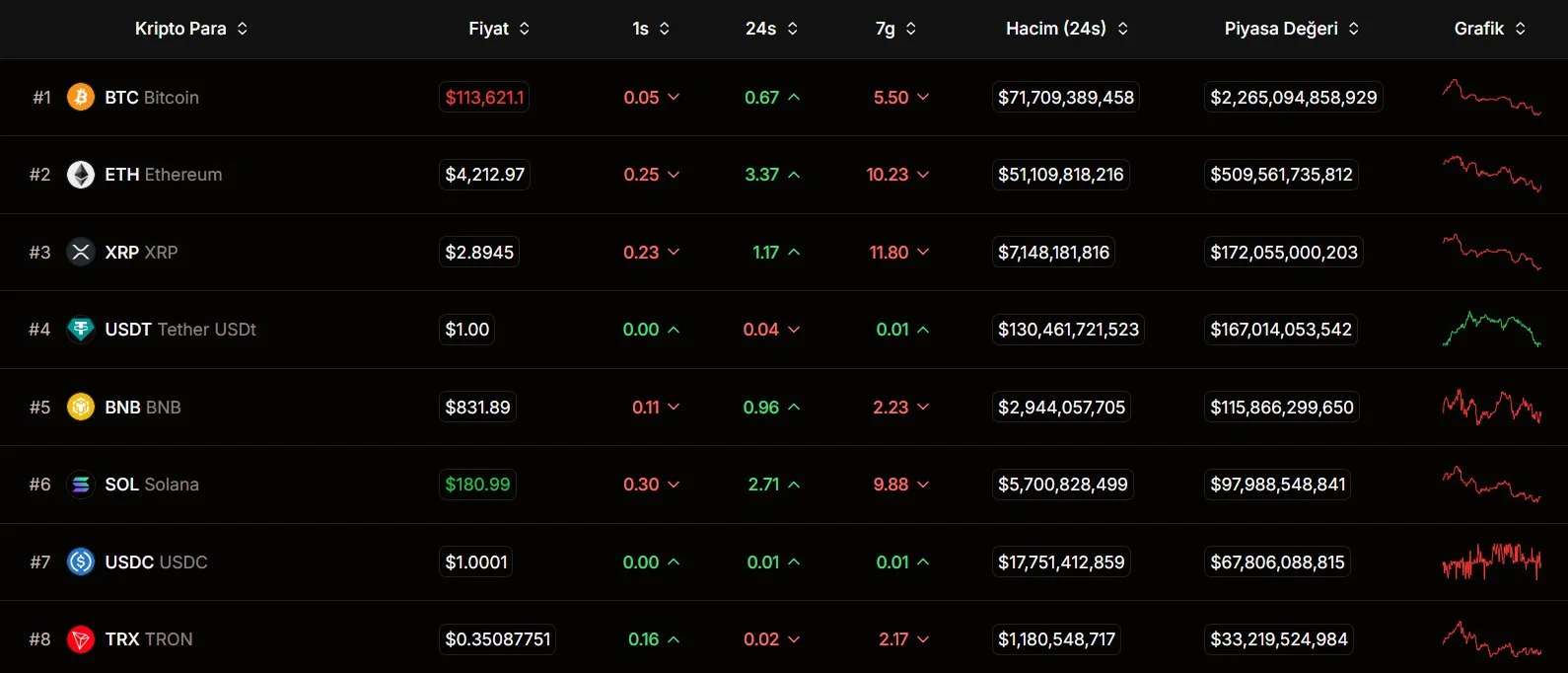Open the Solana sparkline chart
This screenshot has width=1568, height=673.
1491,484
